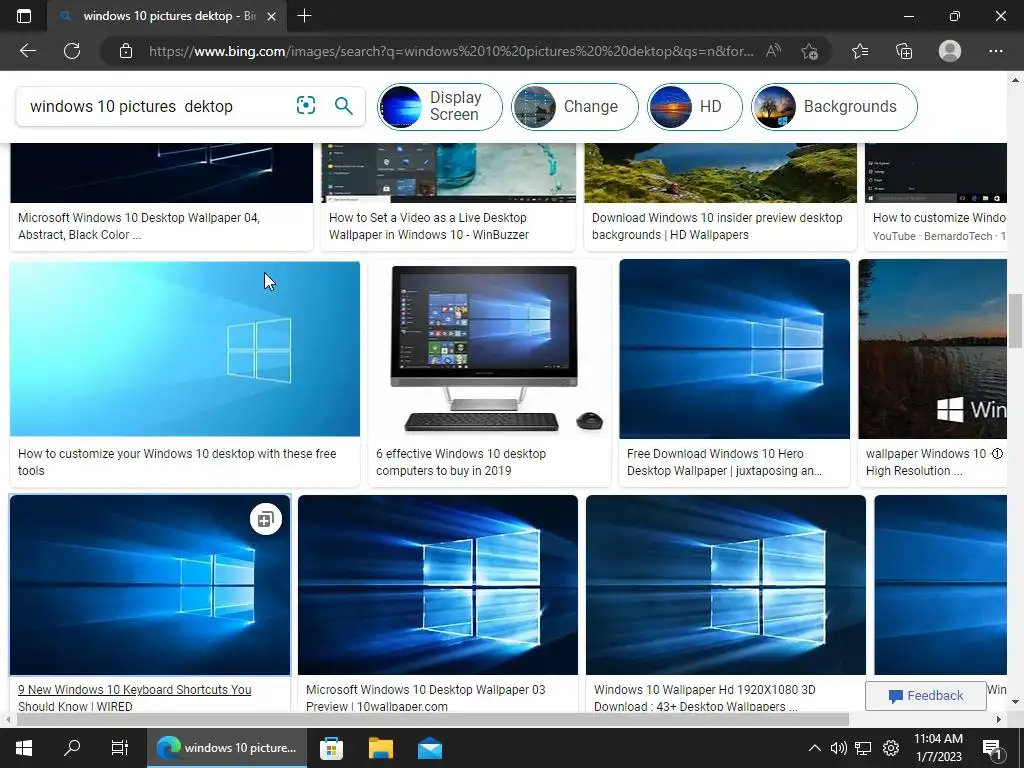This screenshot has height=768, width=1024.
Task: Switch to Edge window on the taskbar
Action: tap(227, 748)
